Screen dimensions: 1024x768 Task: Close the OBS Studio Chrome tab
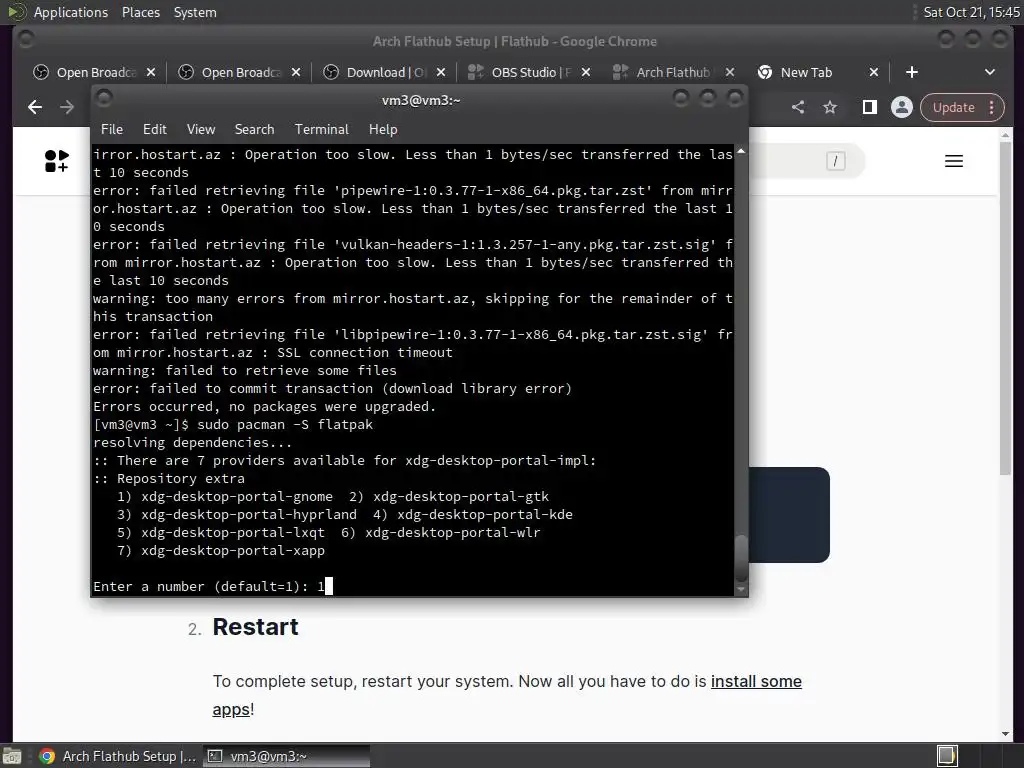click(x=586, y=72)
